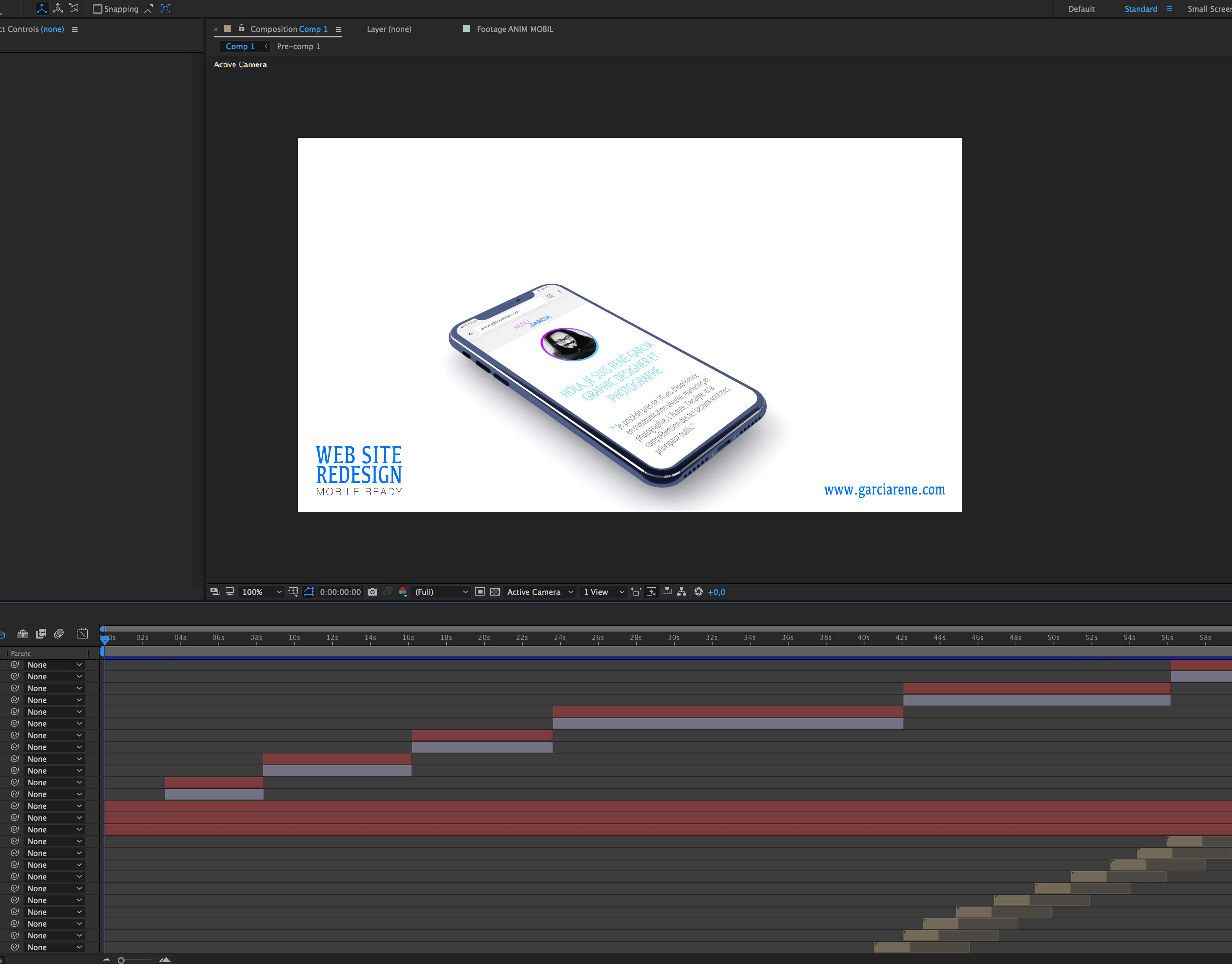Click the last layer's parent pick whip icon
This screenshot has width=1232, height=964.
[x=15, y=948]
